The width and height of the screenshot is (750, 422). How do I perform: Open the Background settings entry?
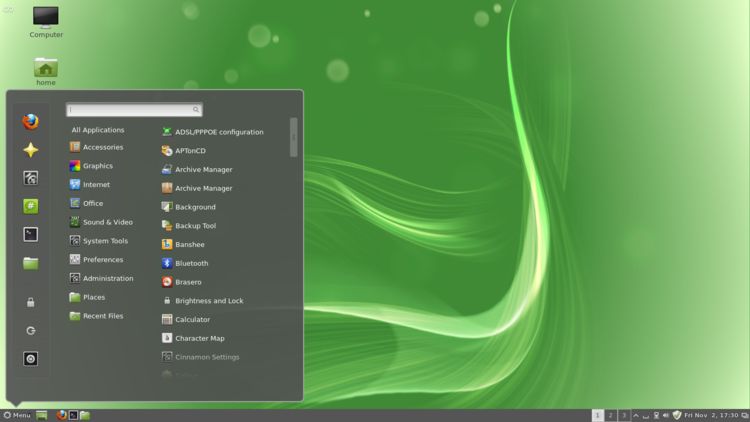click(x=189, y=207)
